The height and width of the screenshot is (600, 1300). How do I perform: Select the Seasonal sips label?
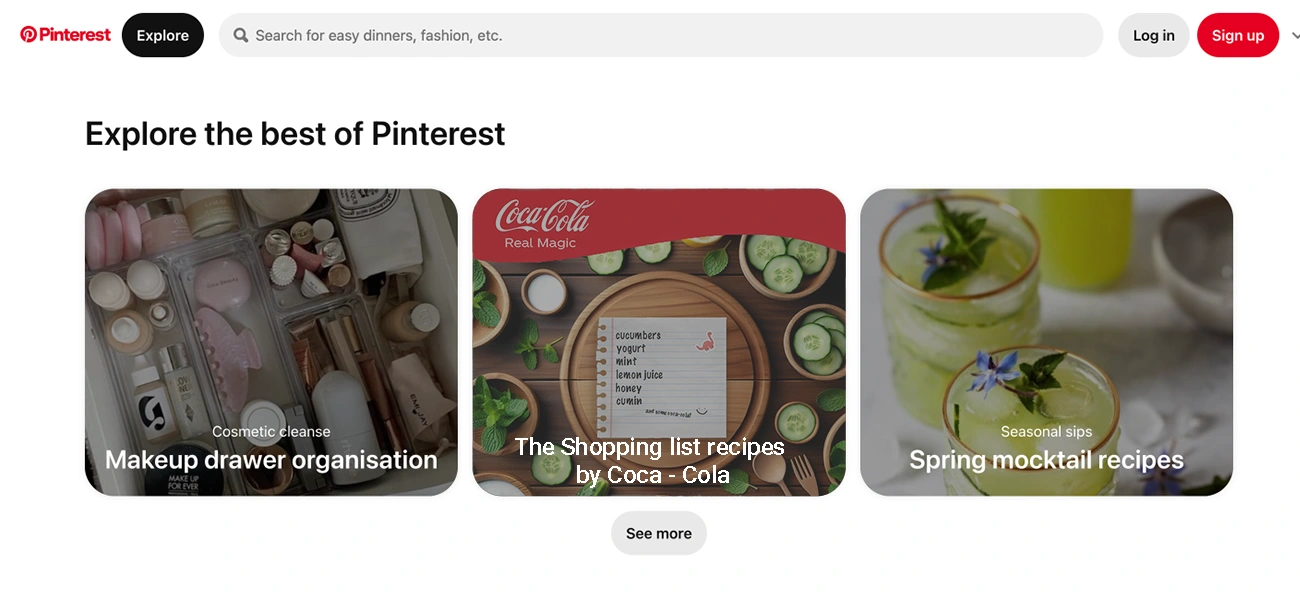[x=1046, y=432]
